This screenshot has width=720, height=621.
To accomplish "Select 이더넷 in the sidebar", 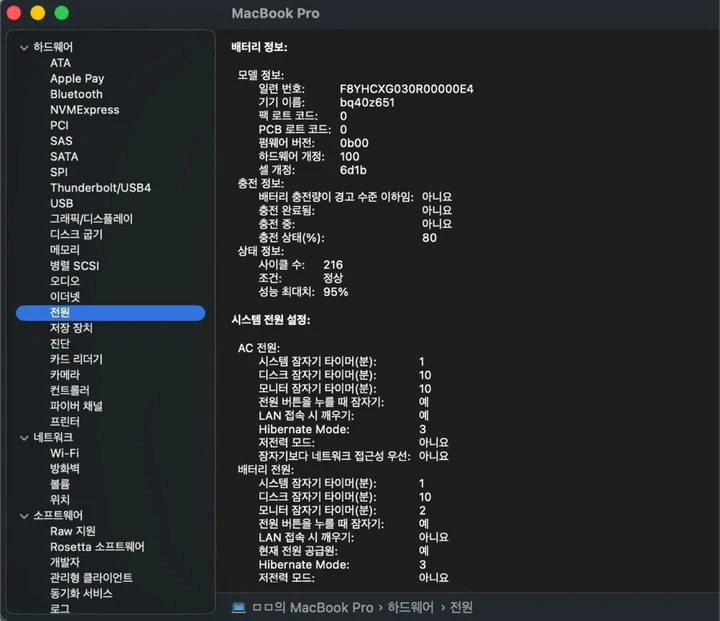I will point(65,297).
